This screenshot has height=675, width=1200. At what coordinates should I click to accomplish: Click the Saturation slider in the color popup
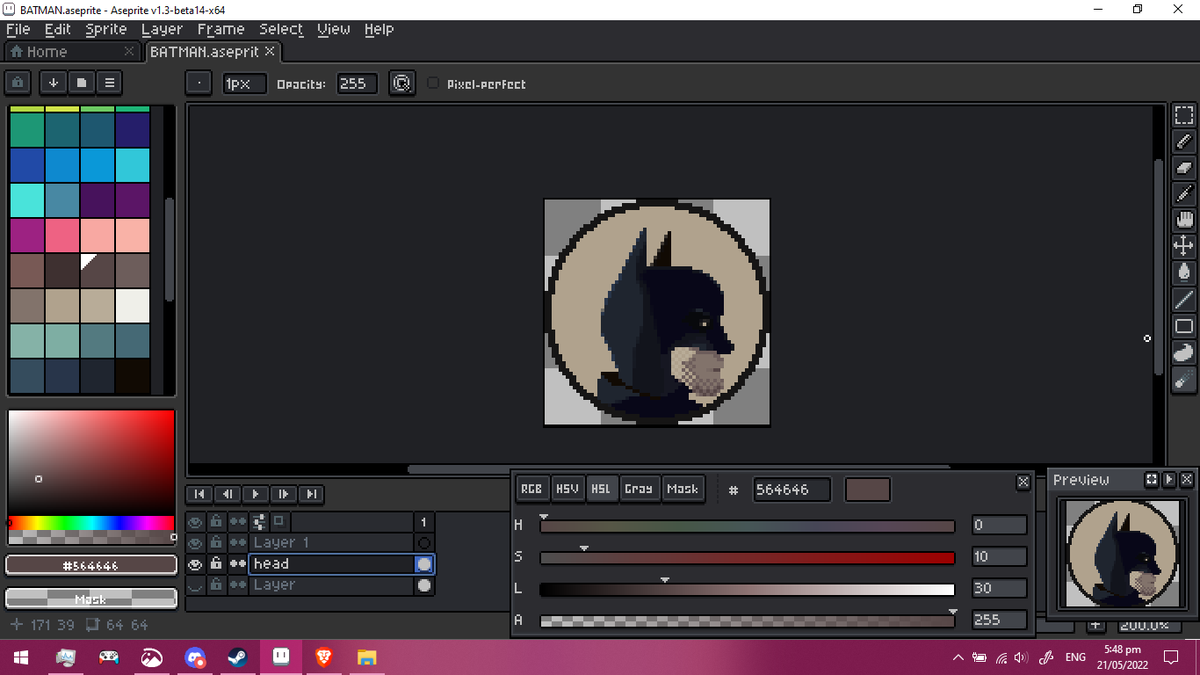(x=748, y=558)
